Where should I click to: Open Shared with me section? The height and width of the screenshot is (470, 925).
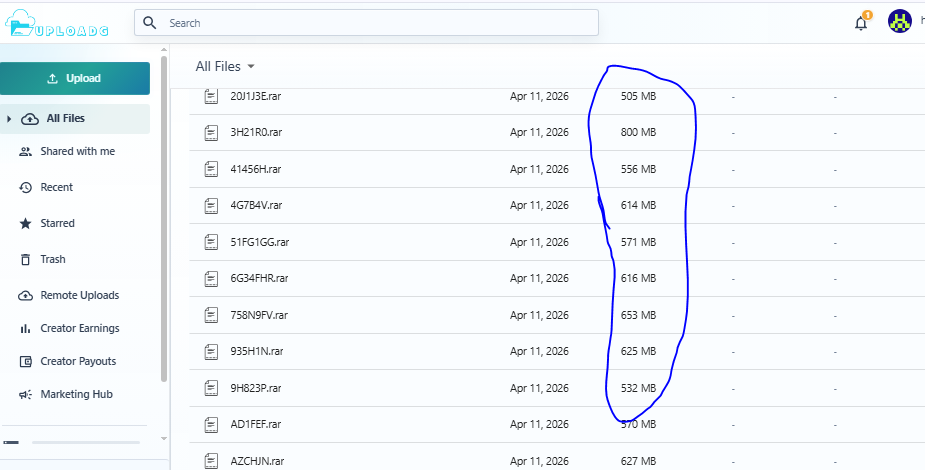point(77,152)
